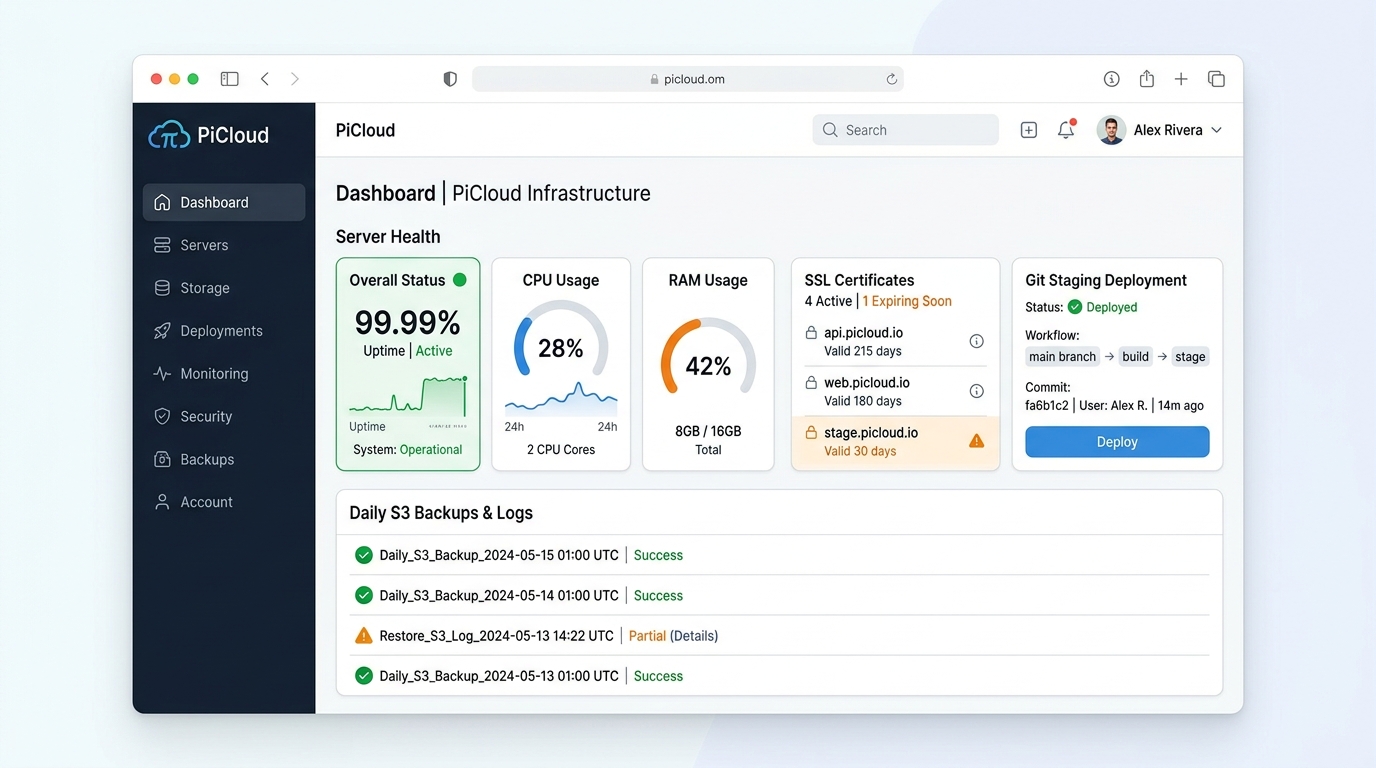The image size is (1376, 768).
Task: Open info icon for api.picloud.io certificate
Action: (977, 341)
